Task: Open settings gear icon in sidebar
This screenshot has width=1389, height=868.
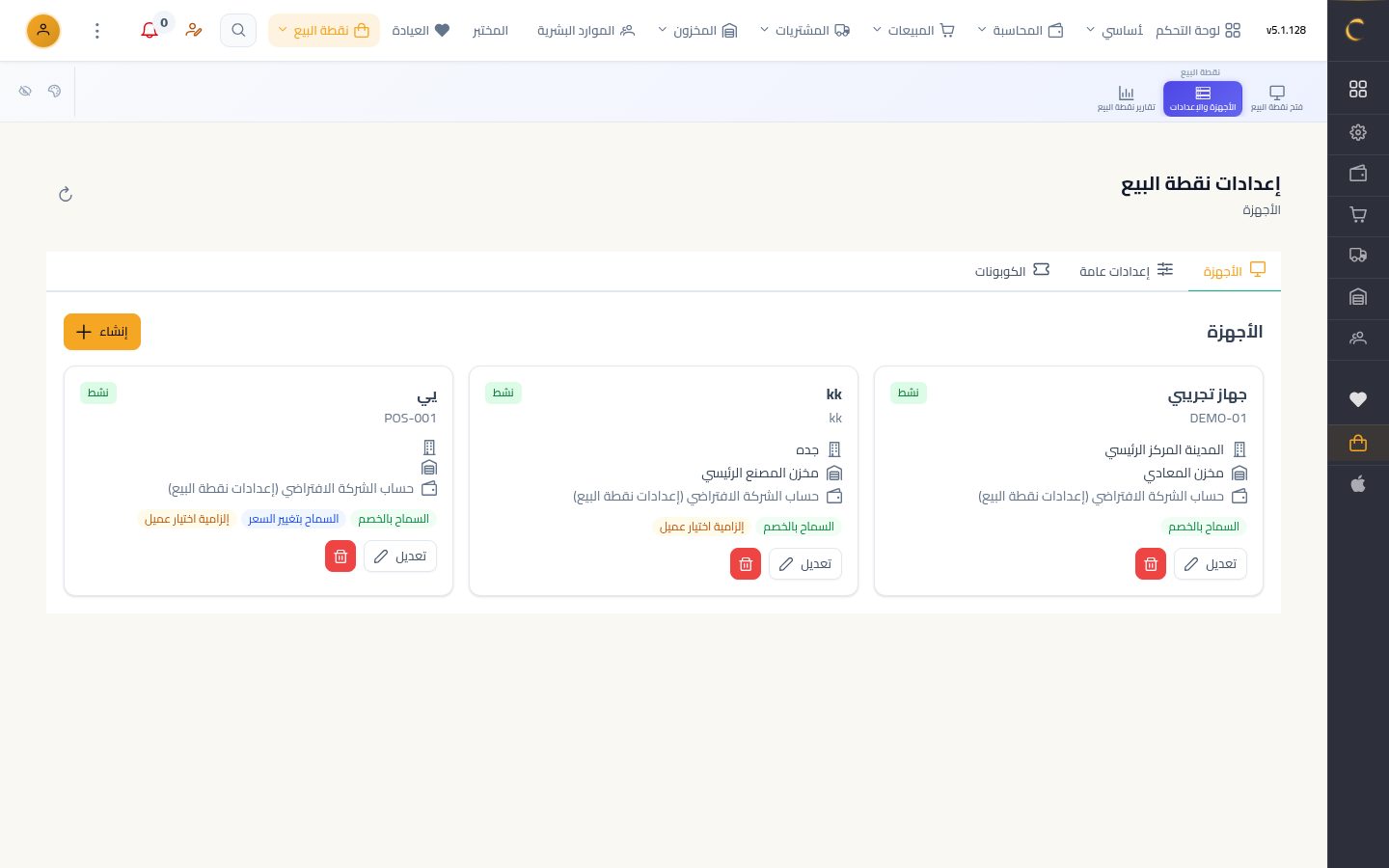Action: pyautogui.click(x=1358, y=132)
